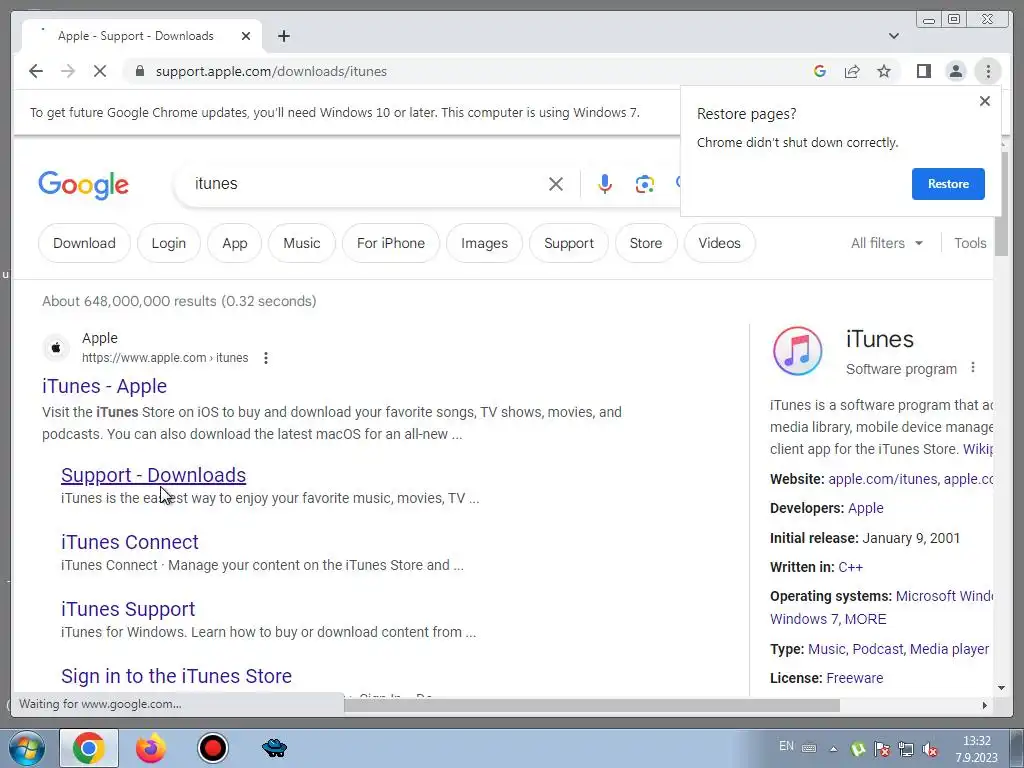Viewport: 1024px width, 768px height.
Task: Open the iTunes - Apple result
Action: 104,386
